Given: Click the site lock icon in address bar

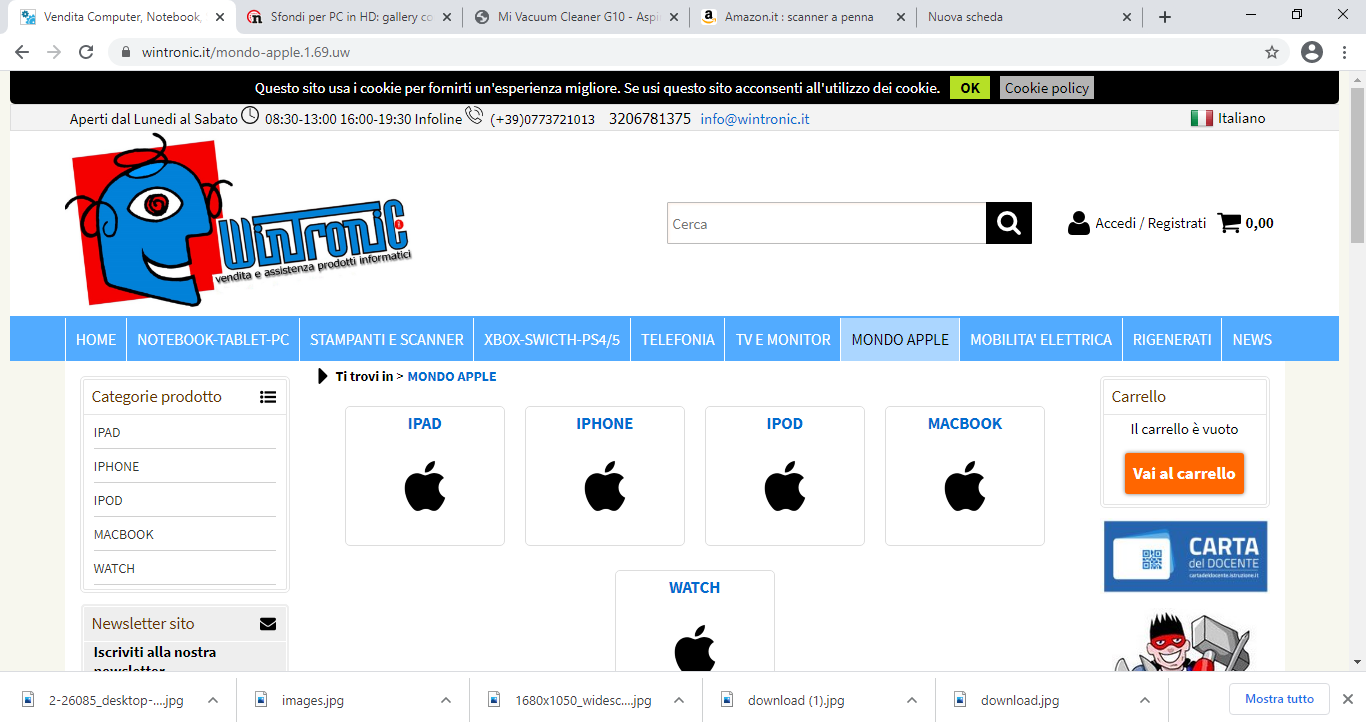Looking at the screenshot, I should (x=126, y=52).
